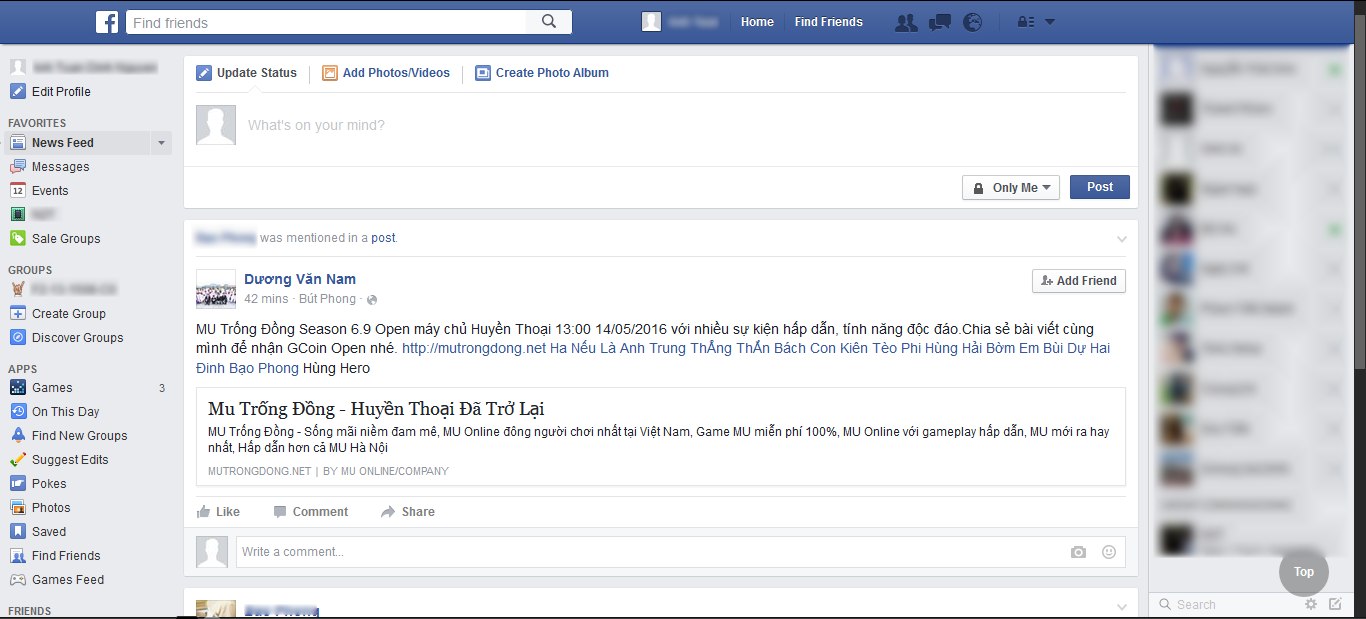
Task: Click the 'post' link in mention header
Action: pyautogui.click(x=383, y=238)
